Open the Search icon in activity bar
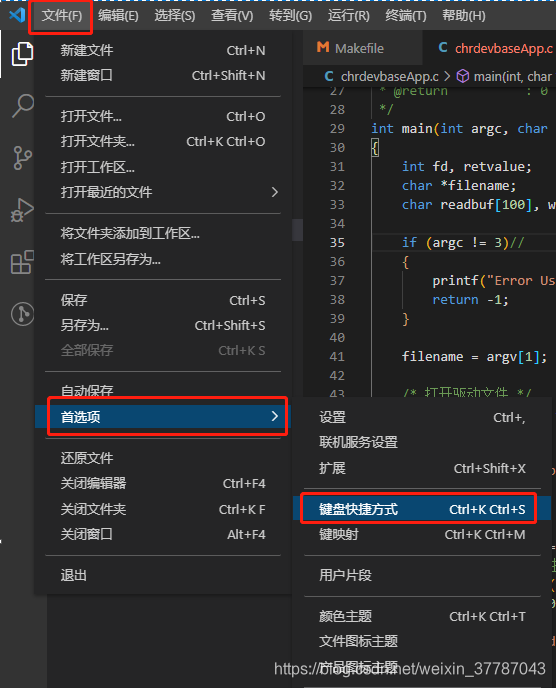 22,105
